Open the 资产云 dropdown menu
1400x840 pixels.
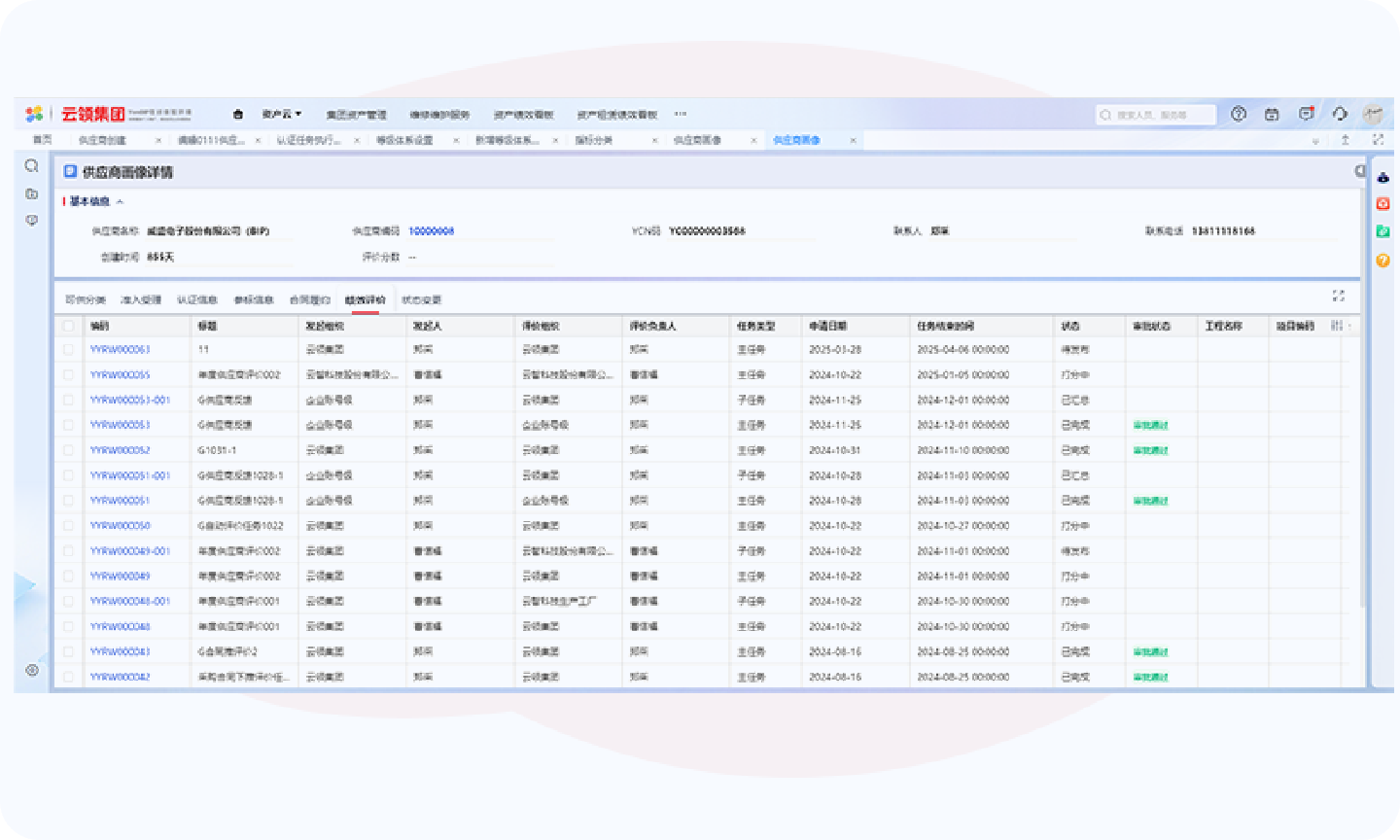click(x=281, y=115)
